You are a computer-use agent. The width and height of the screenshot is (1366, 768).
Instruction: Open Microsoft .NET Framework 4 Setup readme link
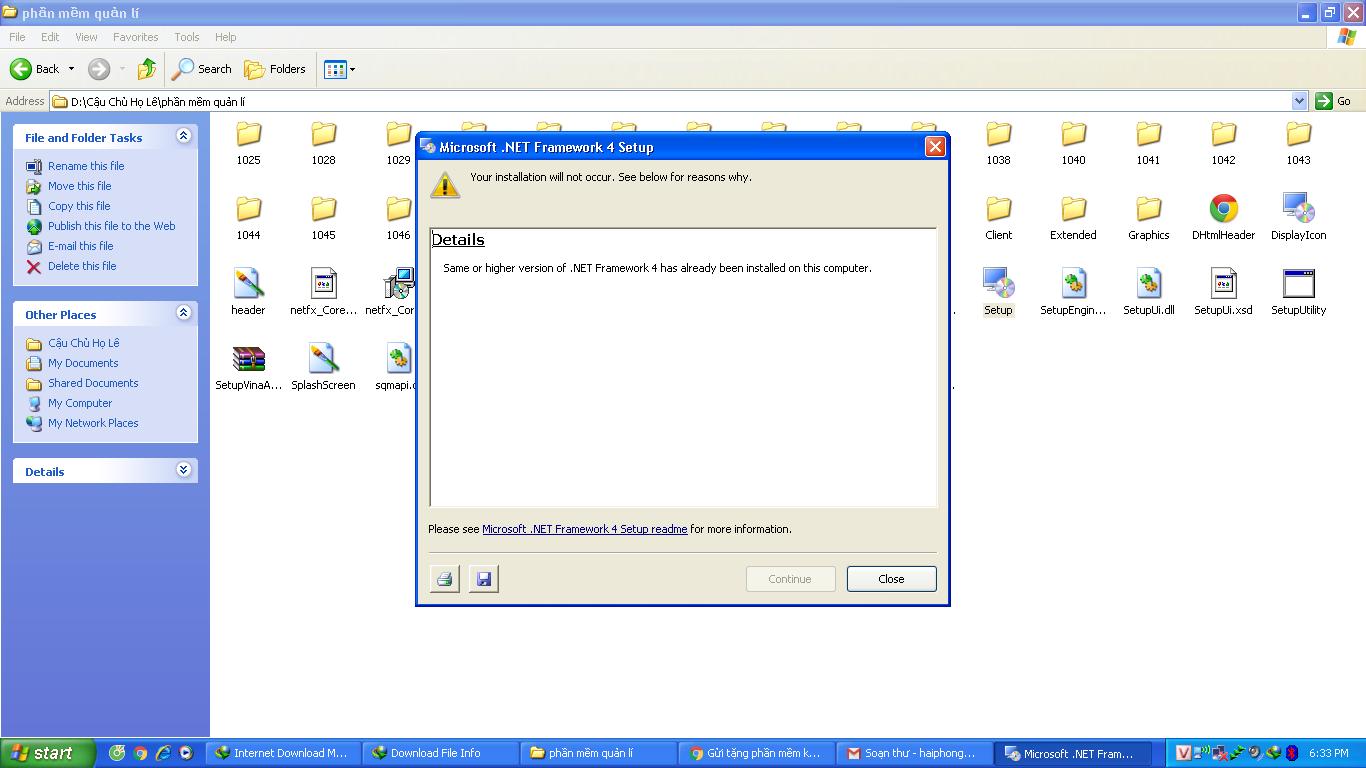pos(584,529)
